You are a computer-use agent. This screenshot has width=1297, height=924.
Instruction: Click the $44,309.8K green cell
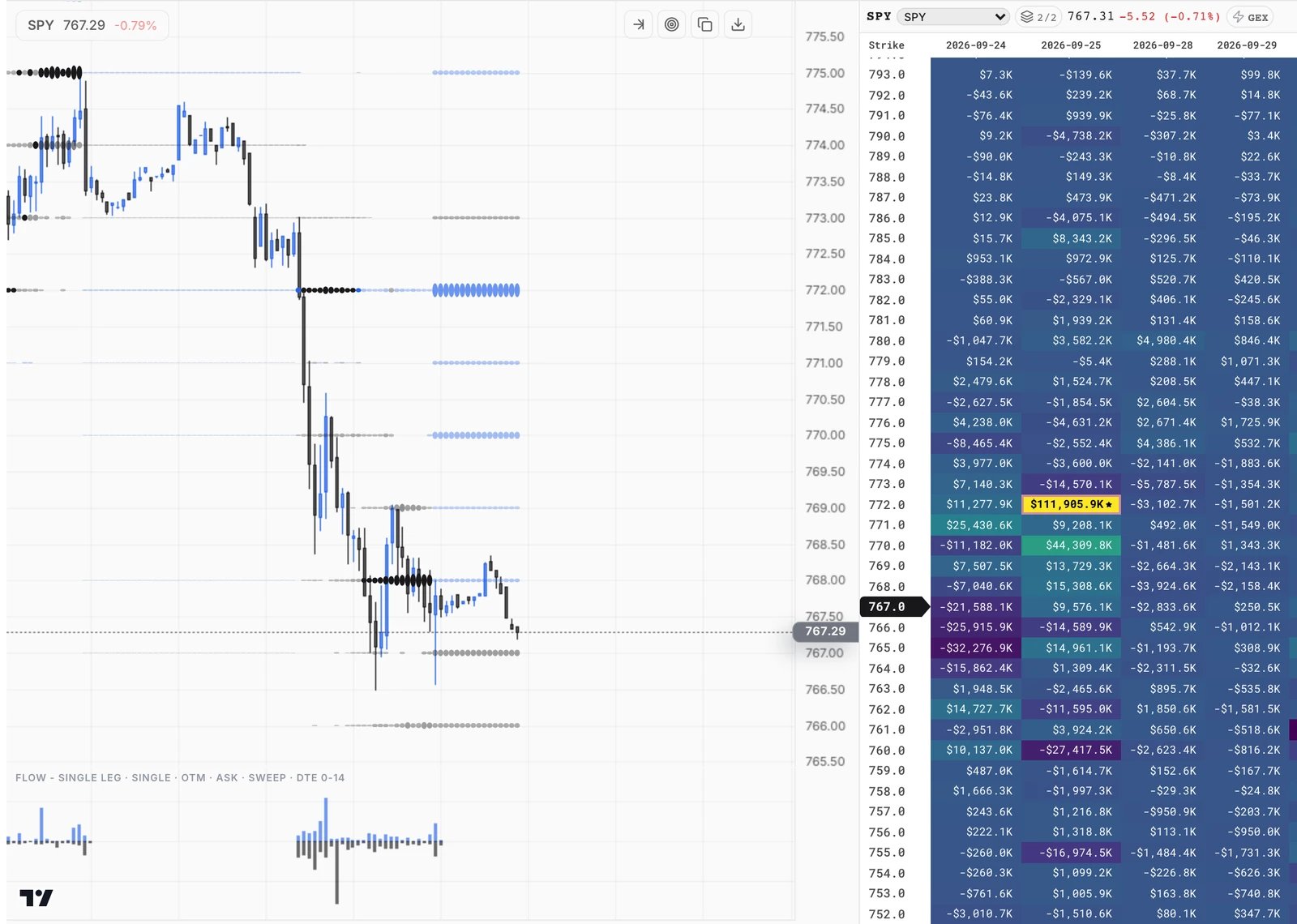(x=1071, y=545)
